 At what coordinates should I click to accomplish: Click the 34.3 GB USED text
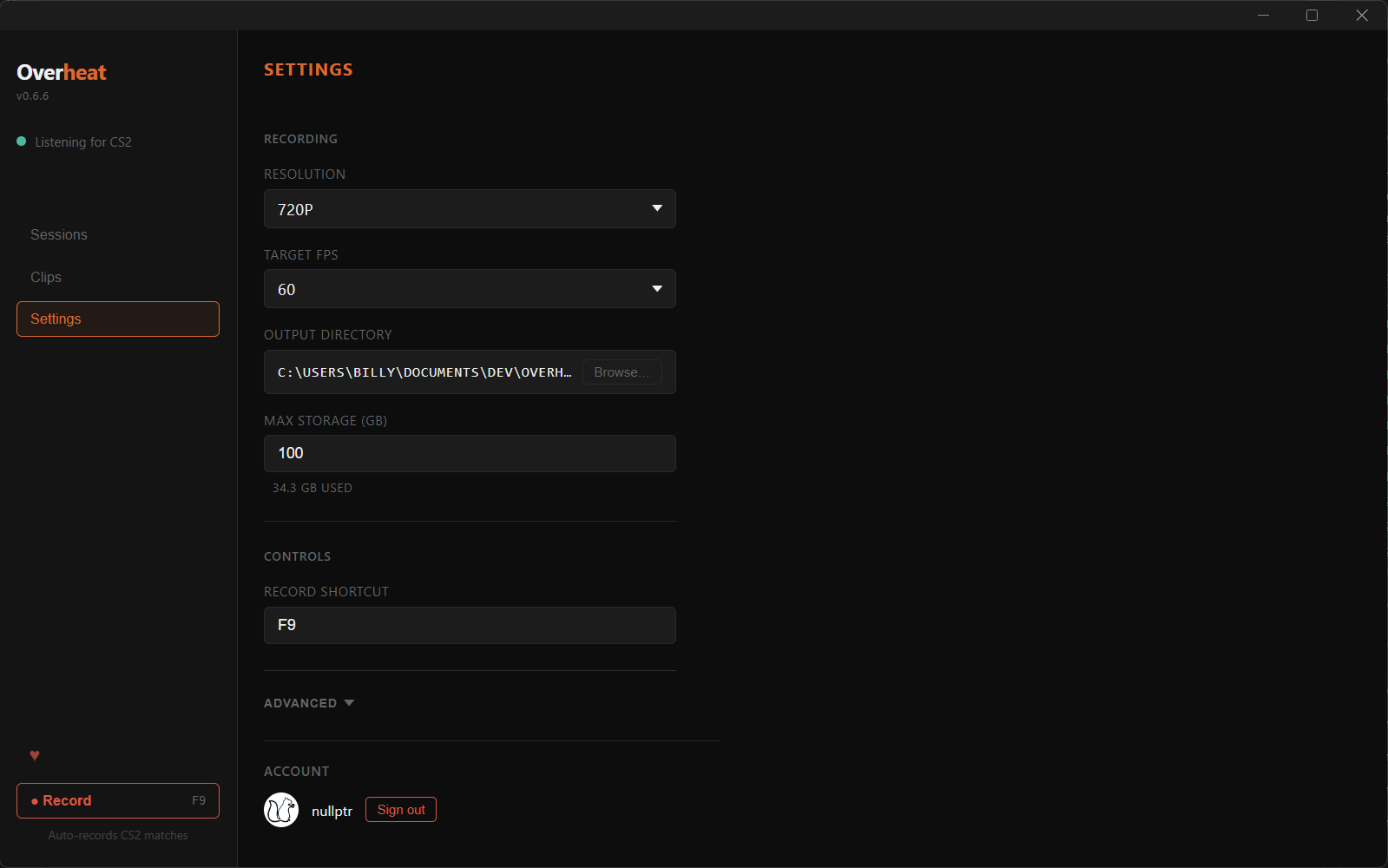click(312, 488)
